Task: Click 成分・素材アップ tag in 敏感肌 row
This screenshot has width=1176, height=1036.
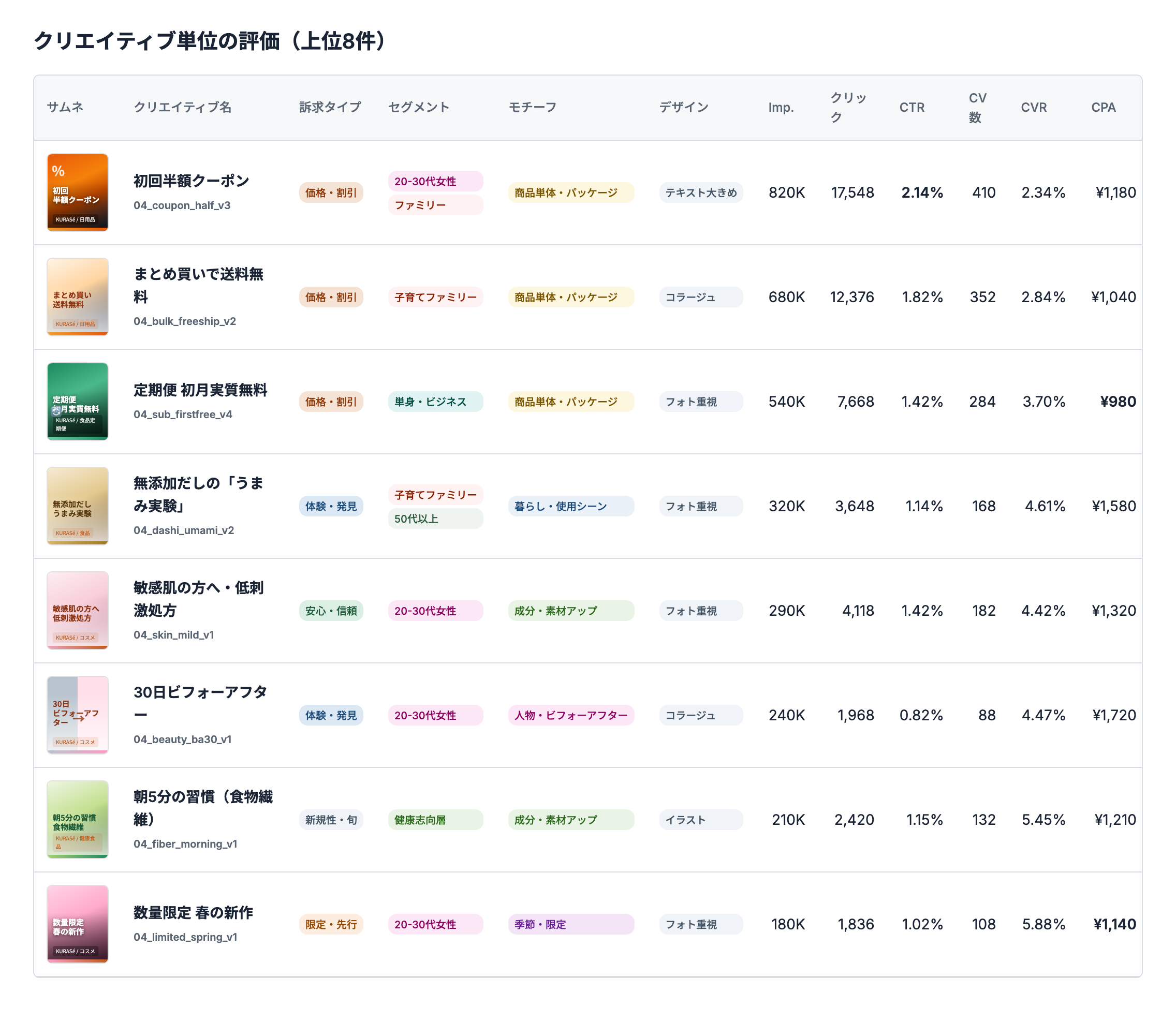Action: click(x=571, y=611)
